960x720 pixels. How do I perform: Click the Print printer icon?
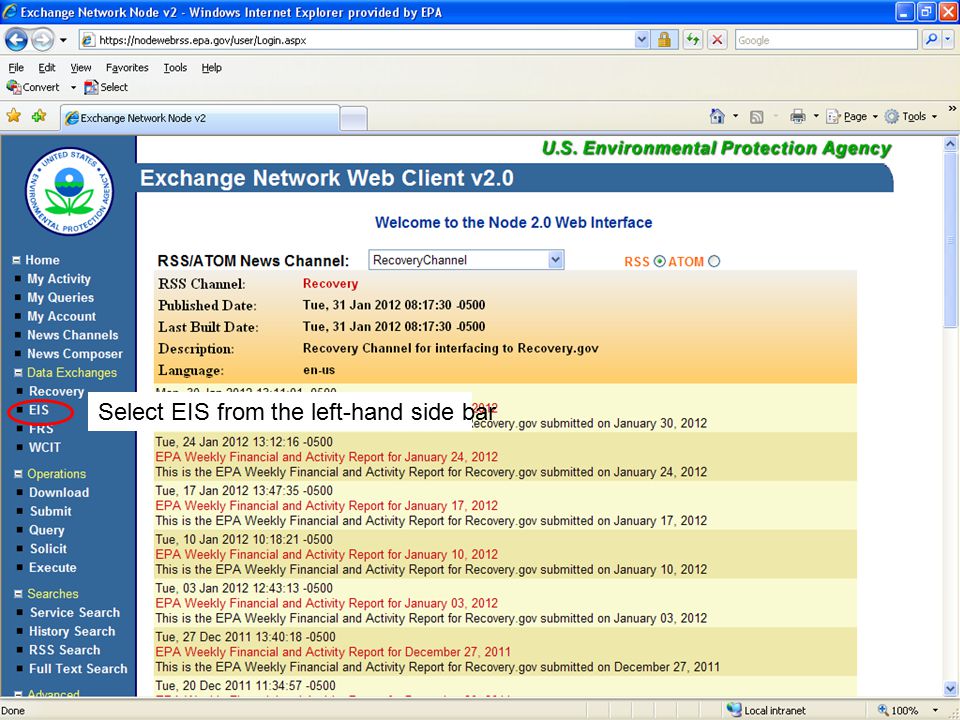pos(797,116)
